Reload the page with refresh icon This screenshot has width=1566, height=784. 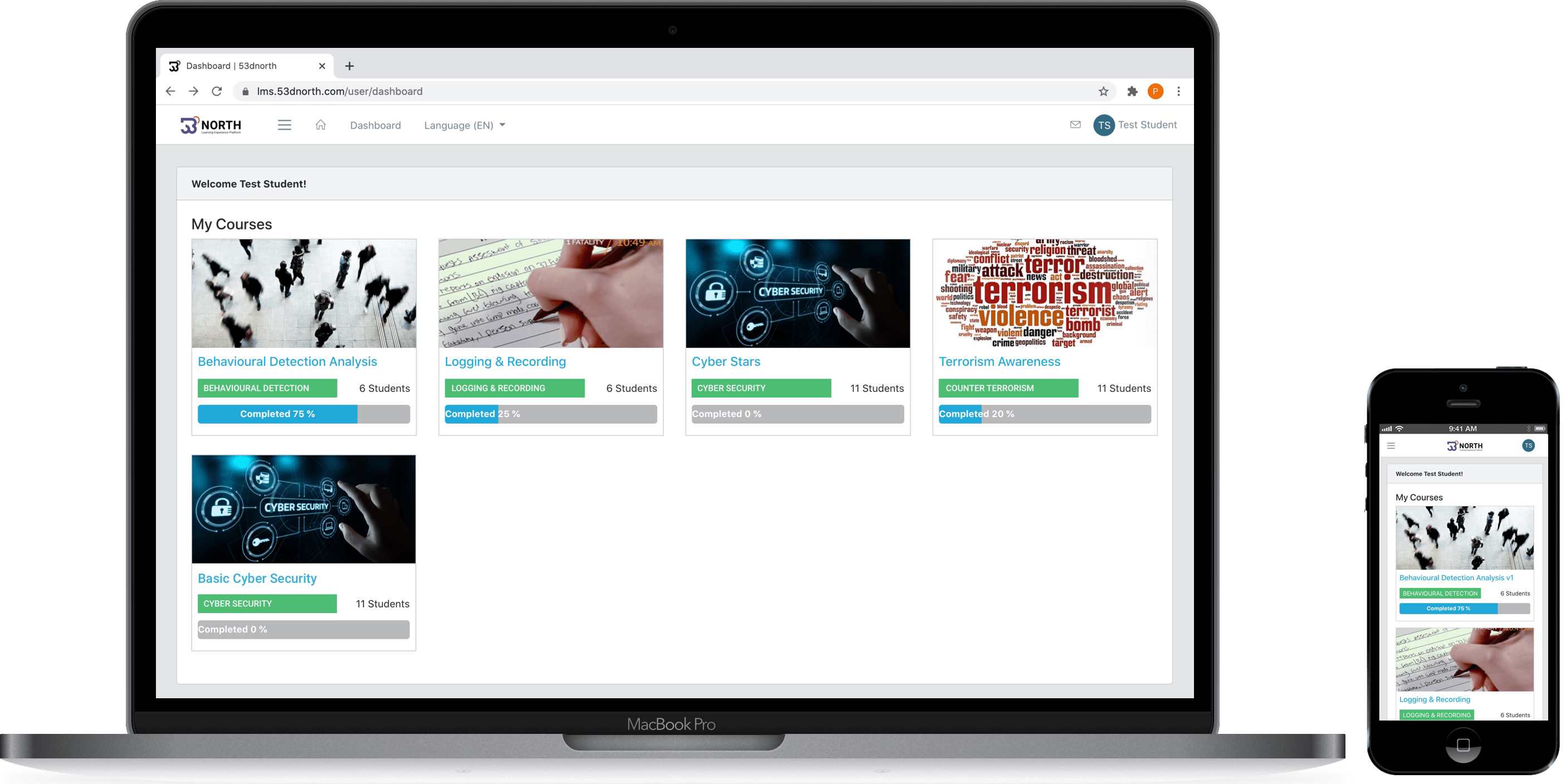click(x=217, y=91)
